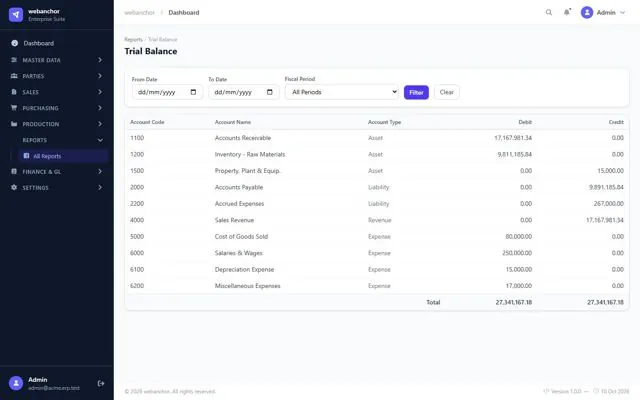Click the Purchasing cart icon
The image size is (640, 400).
coord(14,108)
